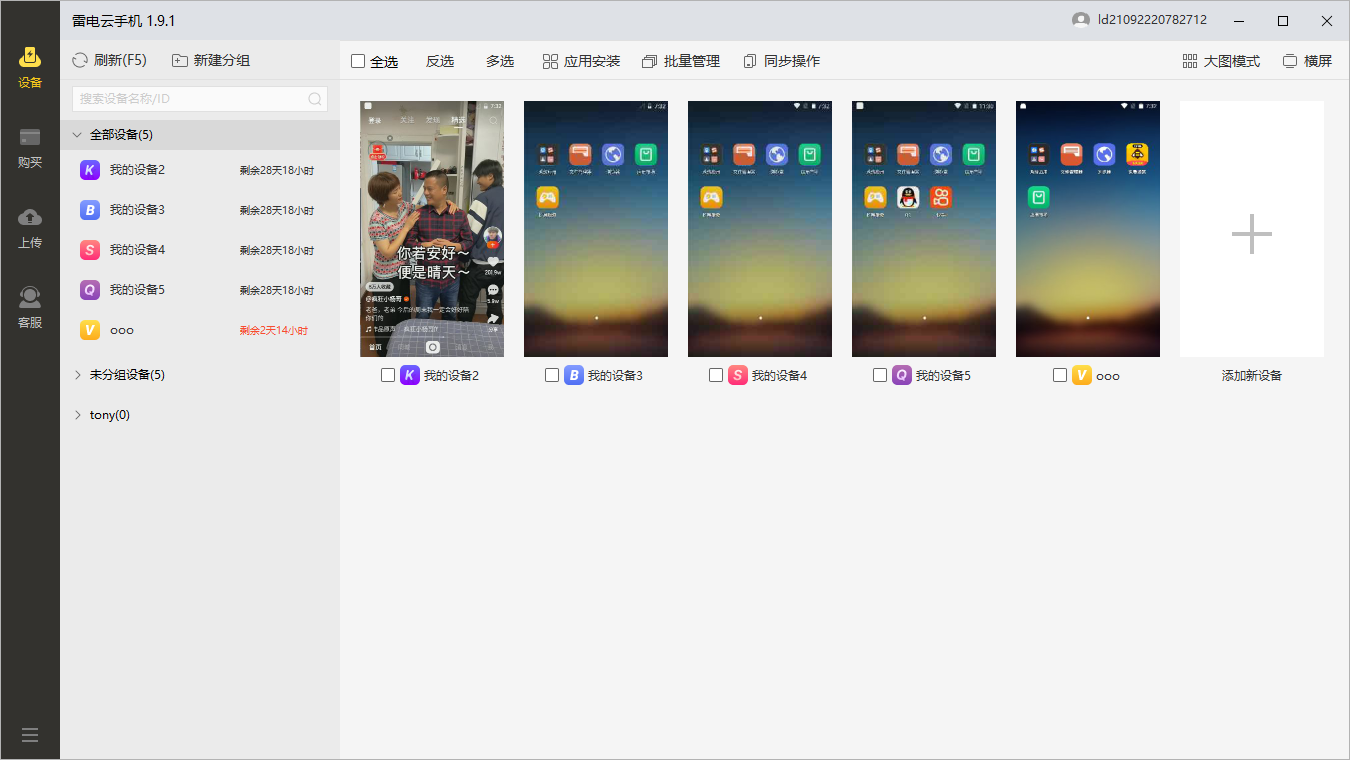Viewport: 1350px width, 760px height.
Task: Open the 我的设备5 screen thumbnail
Action: (924, 229)
